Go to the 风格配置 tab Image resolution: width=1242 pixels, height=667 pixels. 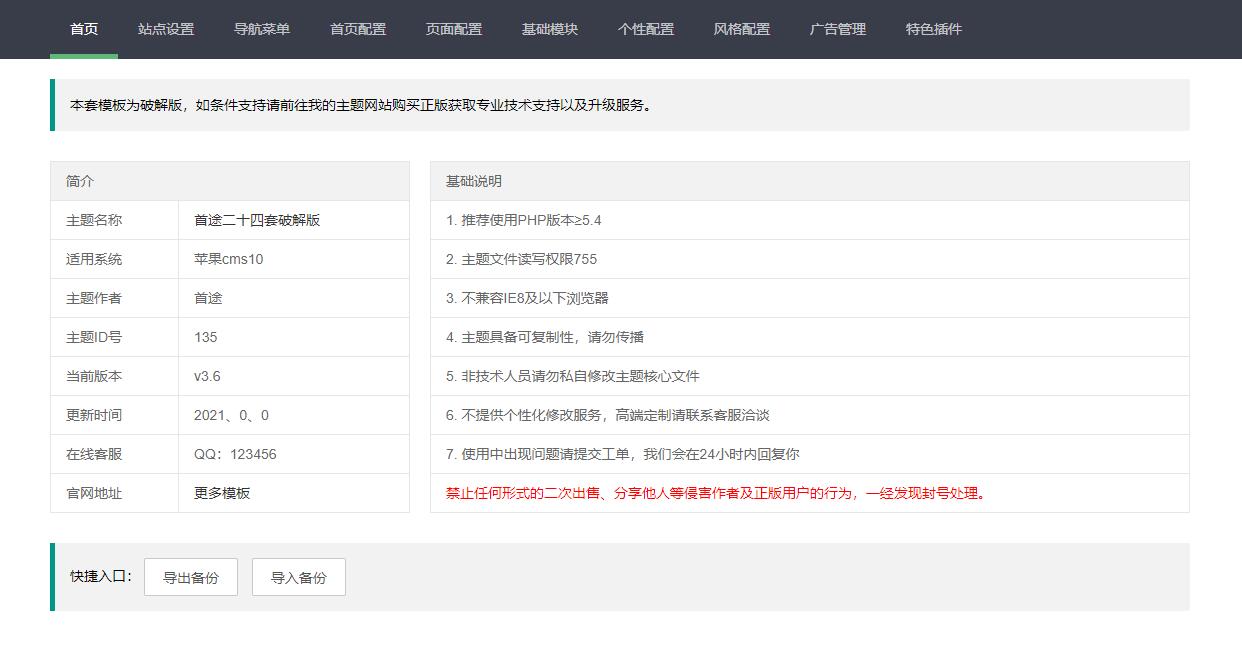coord(740,30)
